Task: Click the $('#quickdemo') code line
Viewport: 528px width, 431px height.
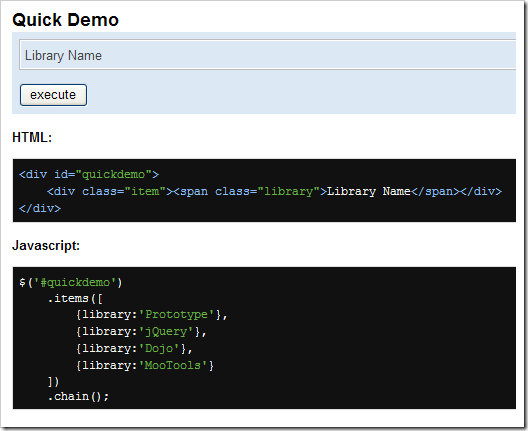Action: click(x=71, y=282)
